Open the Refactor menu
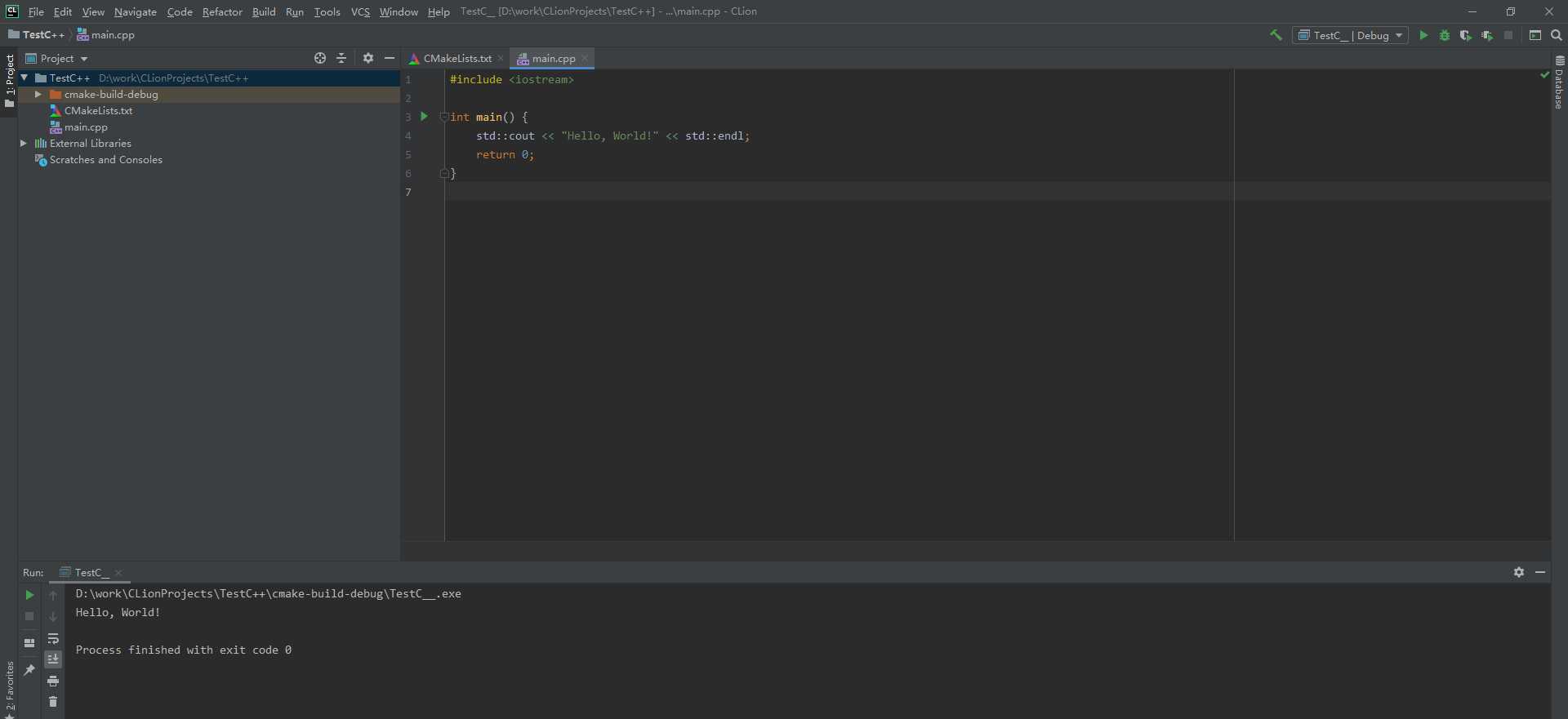The height and width of the screenshot is (719, 1568). [x=222, y=11]
